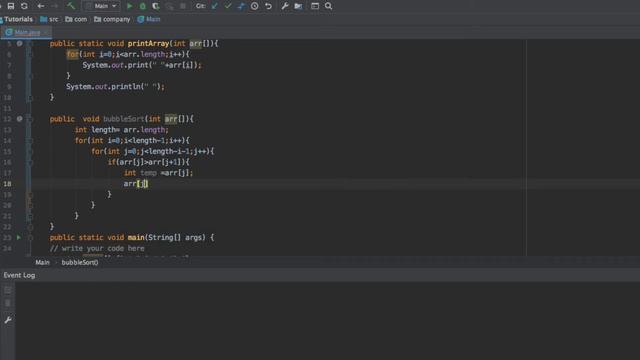Collapse the inner for loop at line 15
Image resolution: width=640 pixels, height=360 pixels.
tap(29, 151)
